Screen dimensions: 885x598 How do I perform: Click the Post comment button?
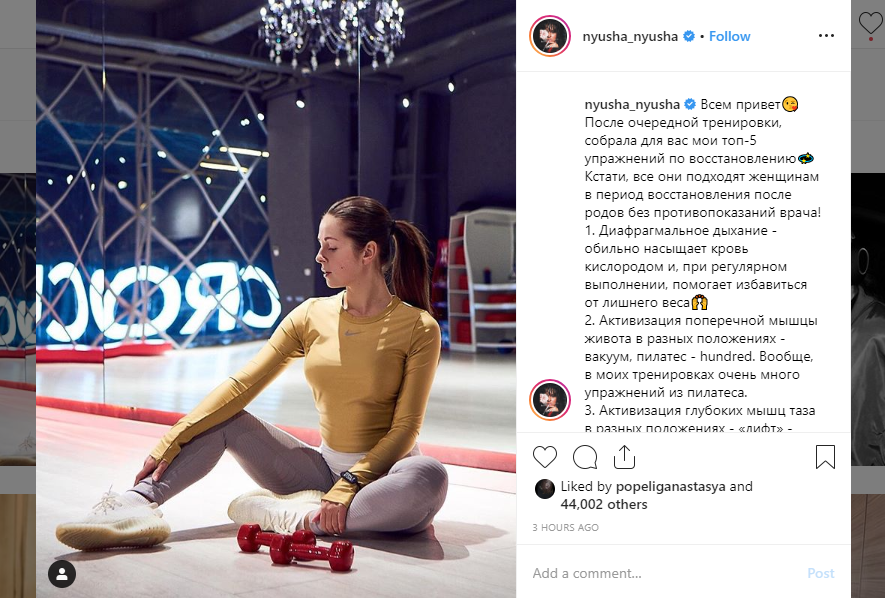pyautogui.click(x=821, y=573)
